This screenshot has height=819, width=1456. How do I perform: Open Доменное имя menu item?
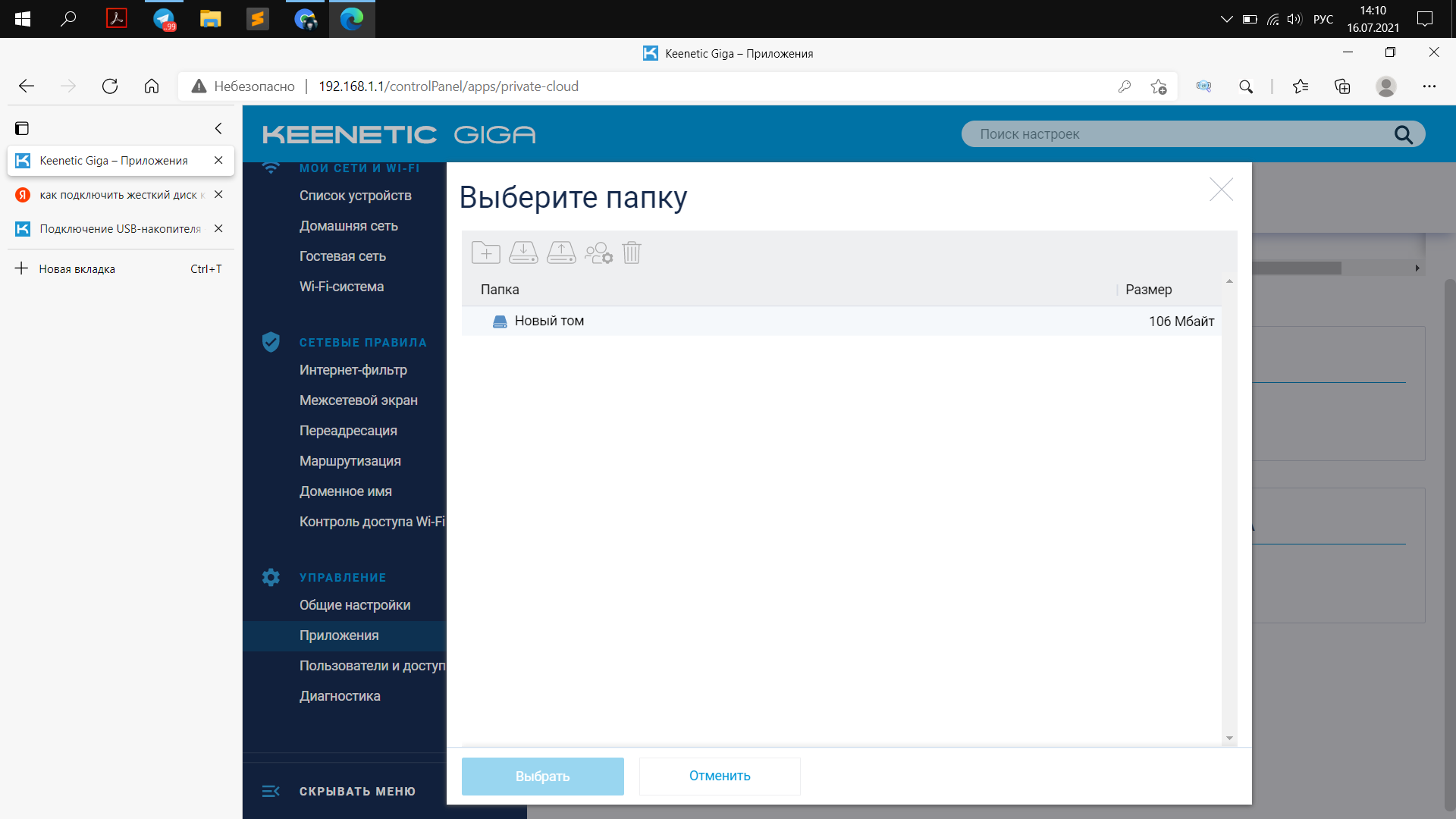tap(345, 491)
